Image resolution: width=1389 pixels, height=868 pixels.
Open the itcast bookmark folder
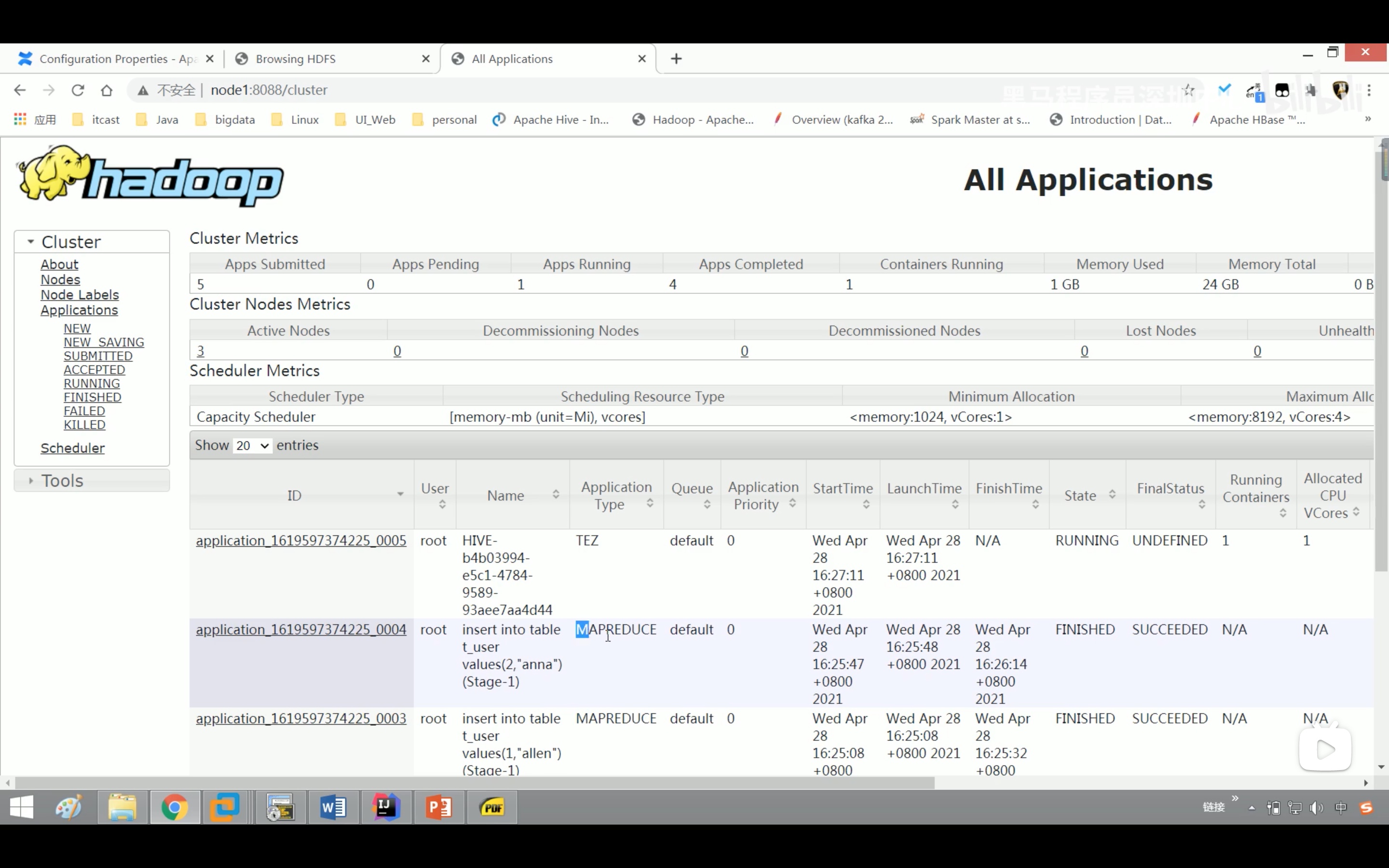tap(96, 120)
